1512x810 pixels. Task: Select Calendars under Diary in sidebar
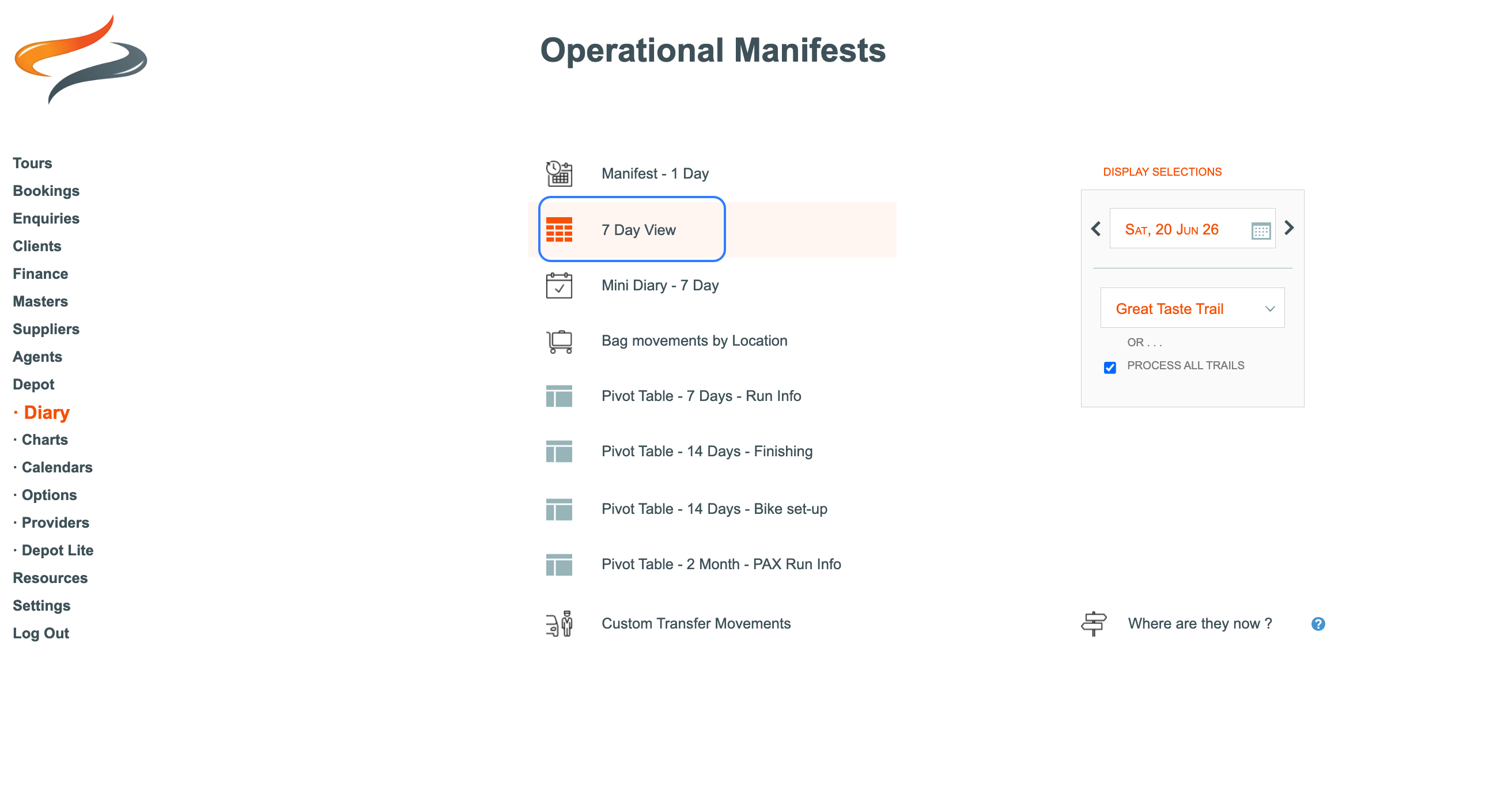(57, 467)
